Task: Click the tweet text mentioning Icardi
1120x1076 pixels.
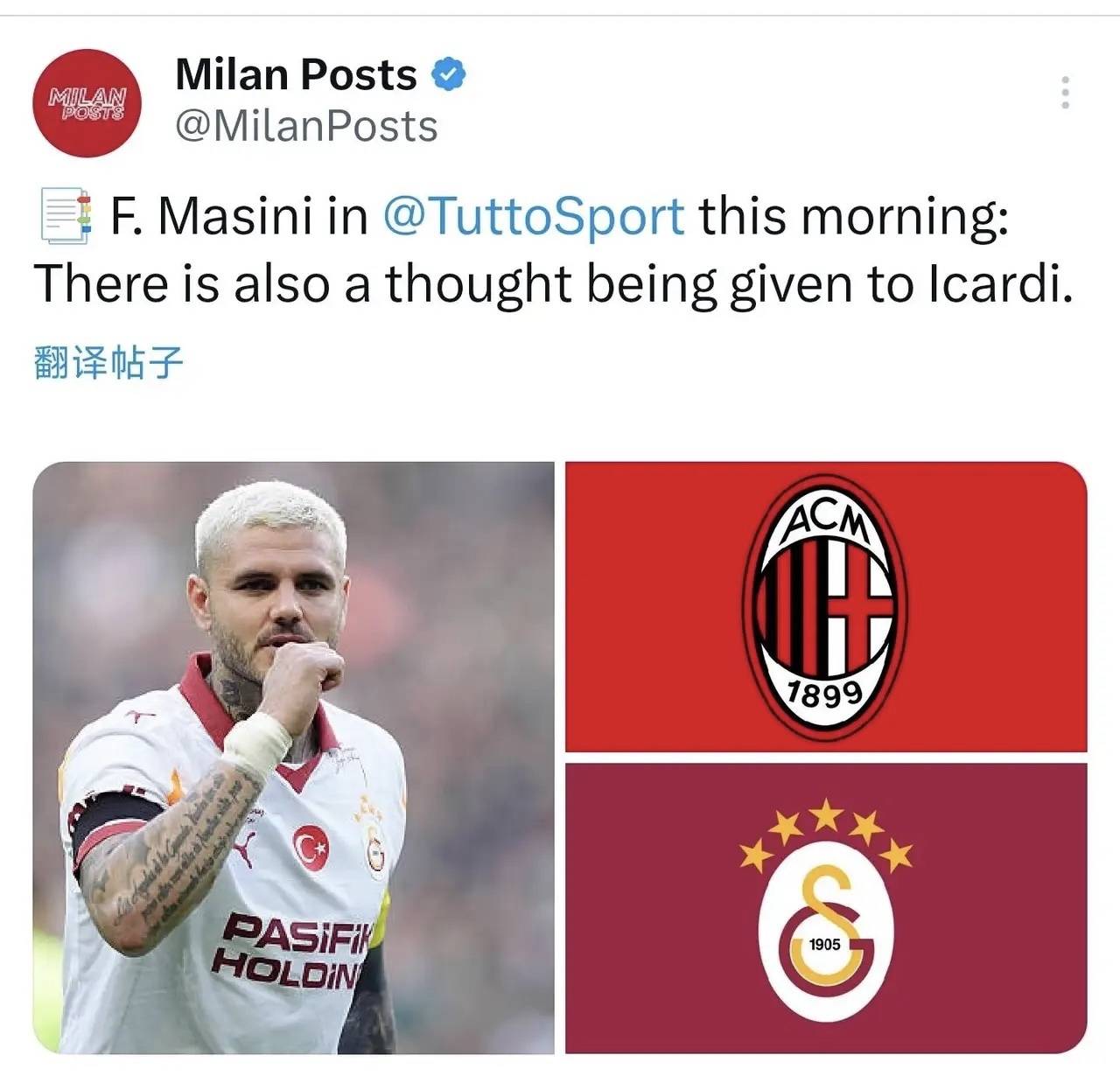Action: click(553, 283)
